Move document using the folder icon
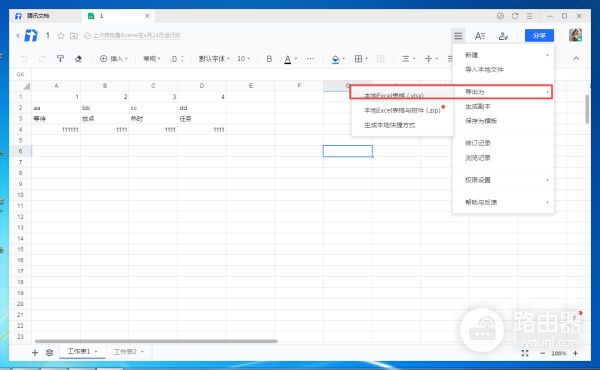Image resolution: width=600 pixels, height=370 pixels. pyautogui.click(x=74, y=36)
